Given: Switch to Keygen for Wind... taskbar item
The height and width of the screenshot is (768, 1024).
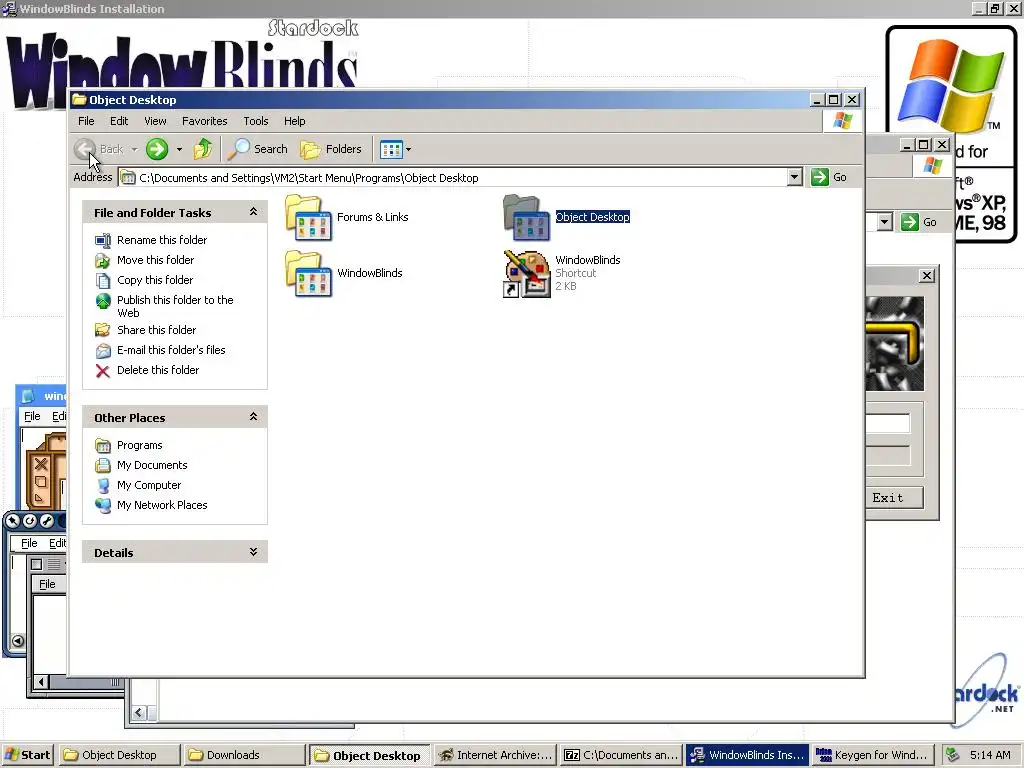Looking at the screenshot, I should point(872,755).
